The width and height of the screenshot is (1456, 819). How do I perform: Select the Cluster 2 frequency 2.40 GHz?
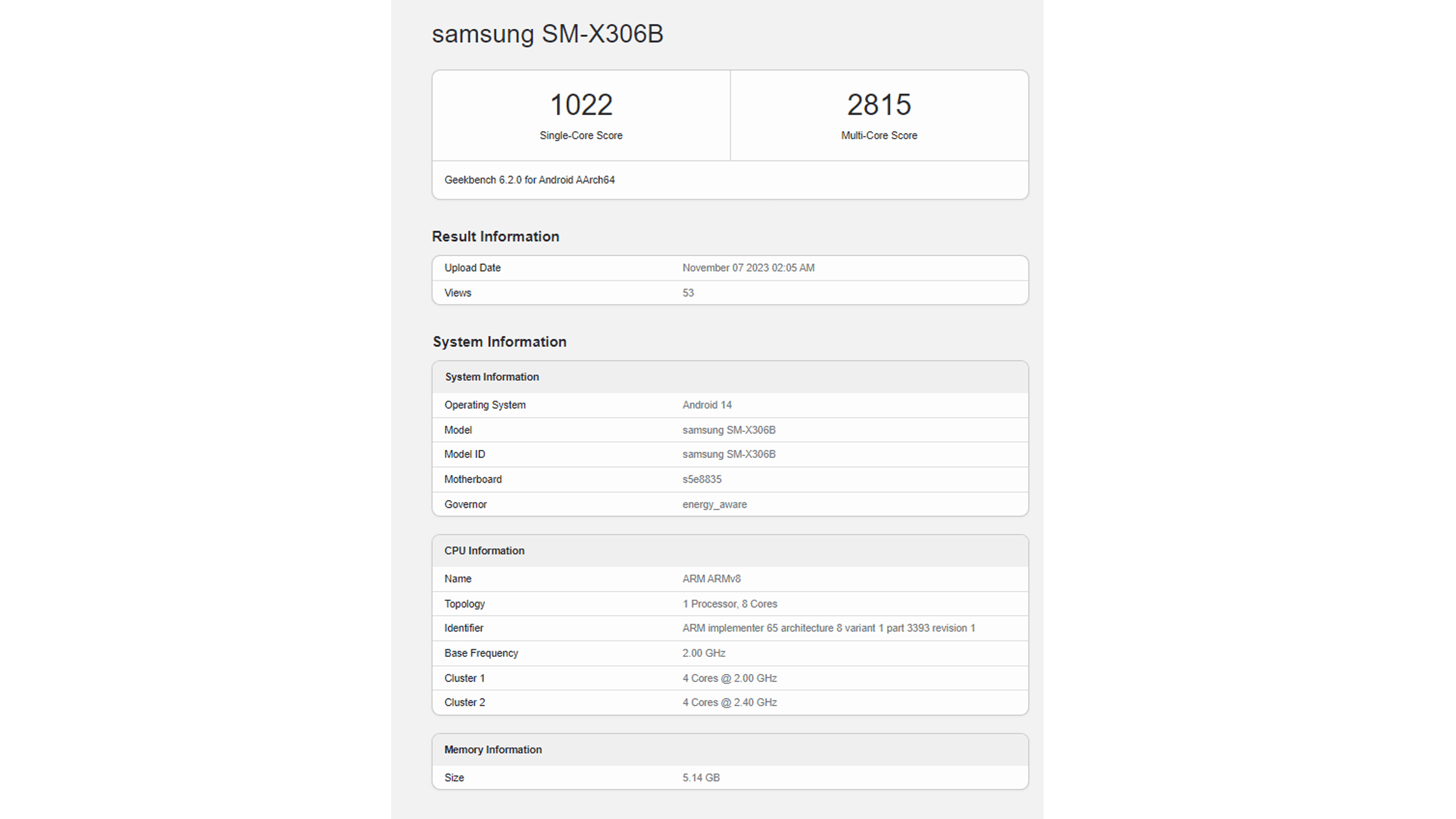point(729,702)
